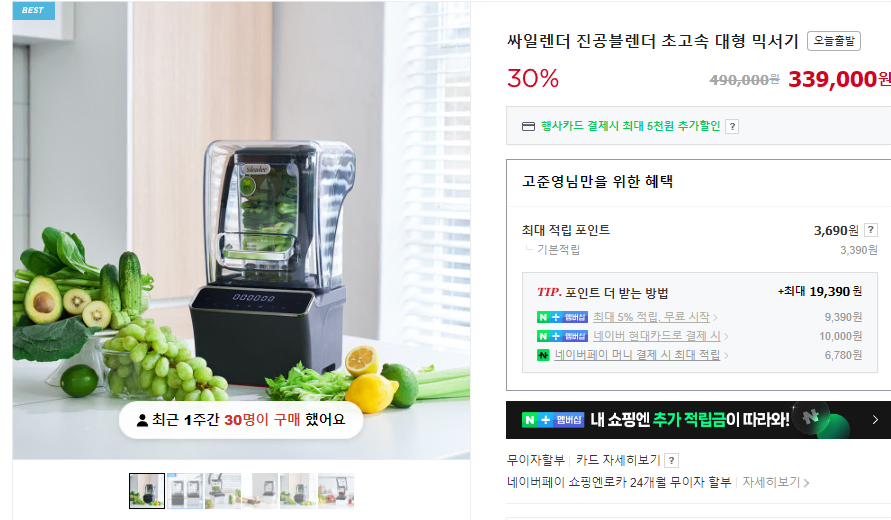Open 네이버 현대카드로 결제 시 link
The image size is (891, 520).
click(x=656, y=336)
